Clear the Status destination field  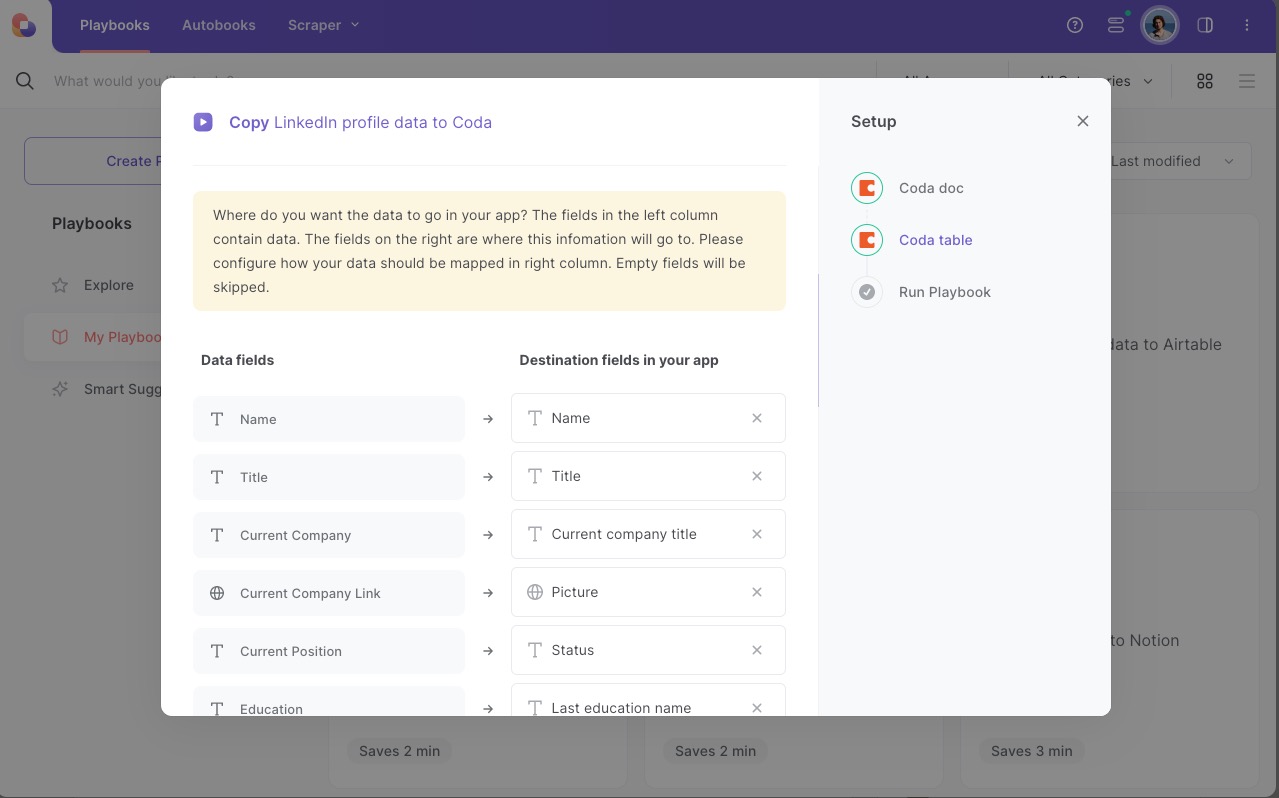(x=757, y=650)
